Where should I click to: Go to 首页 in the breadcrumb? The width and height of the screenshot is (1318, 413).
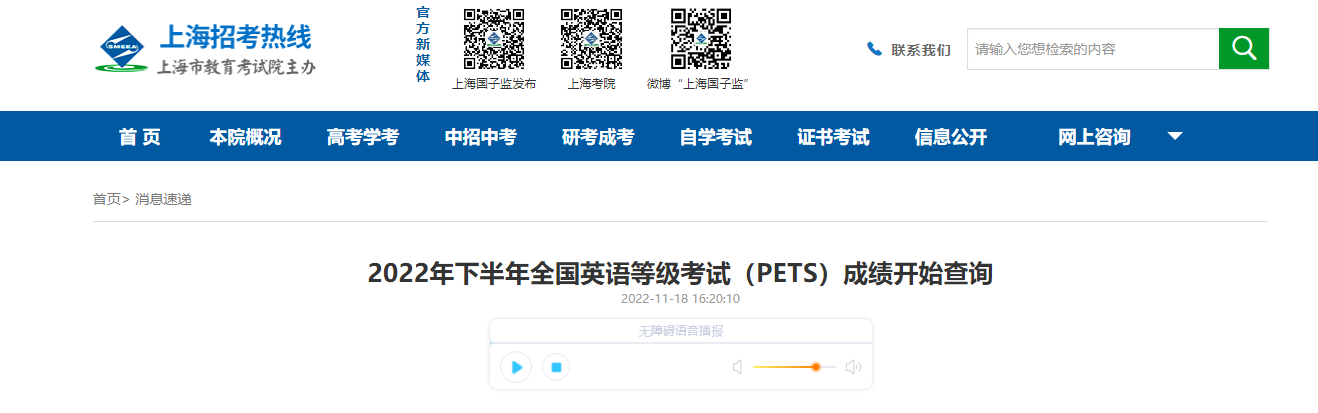tap(107, 199)
